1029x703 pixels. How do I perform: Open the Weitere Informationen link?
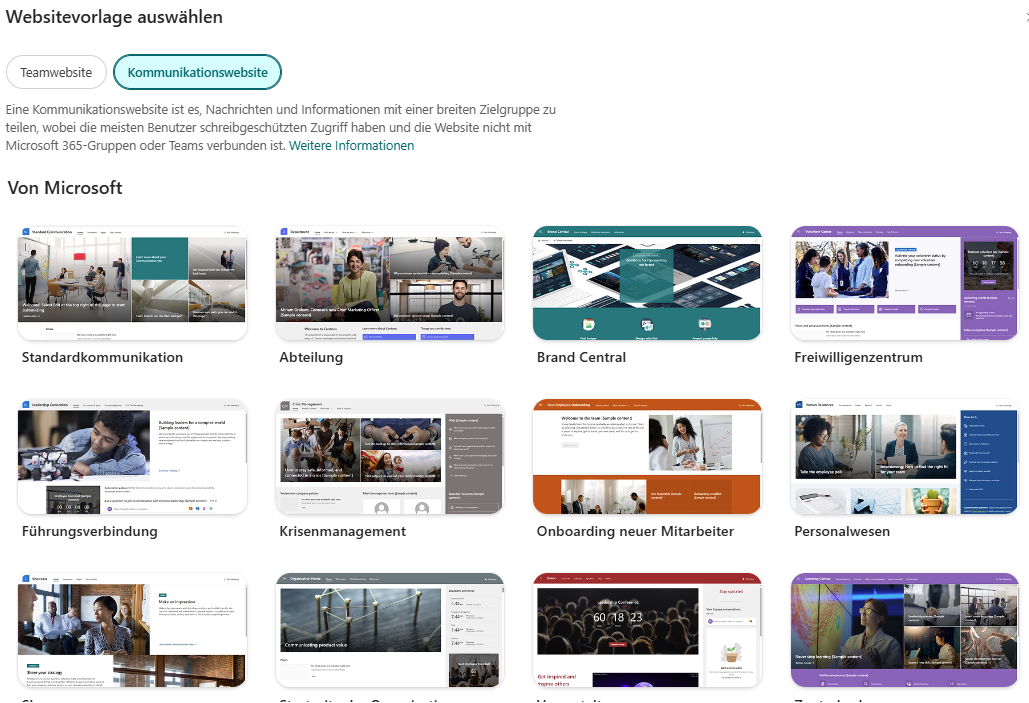click(351, 146)
